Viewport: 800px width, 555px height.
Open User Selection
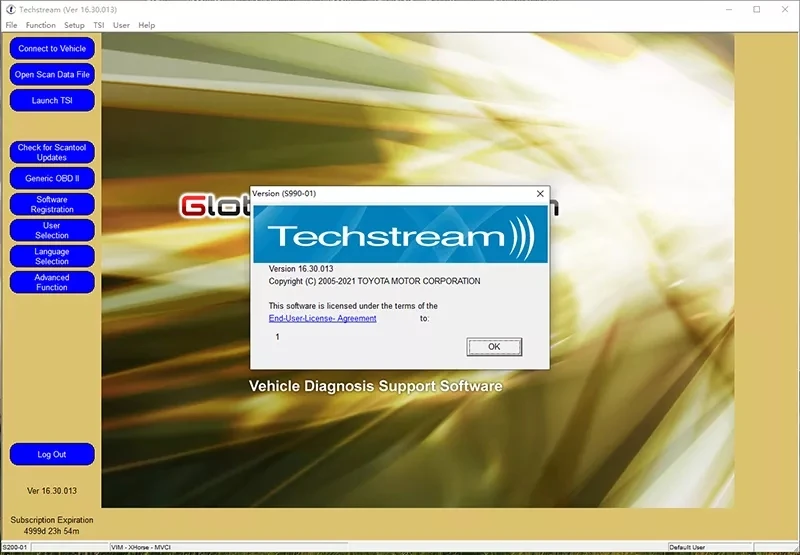coord(52,231)
